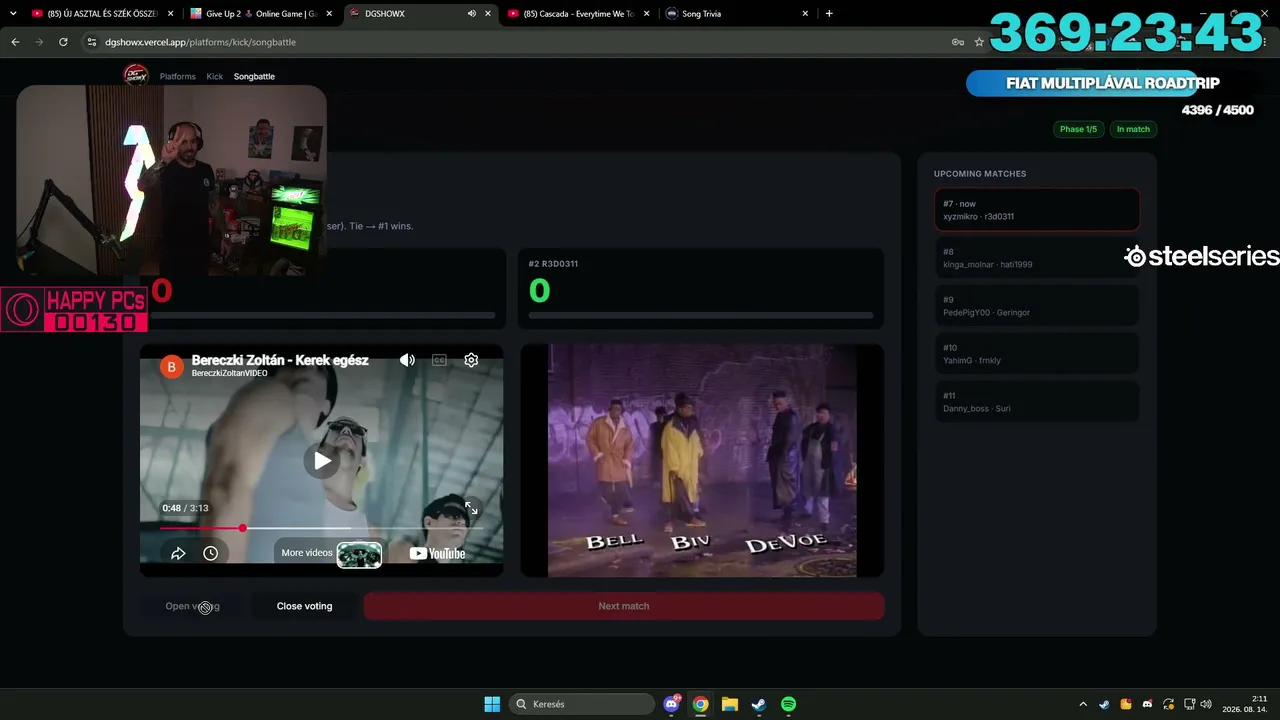Close the DGSHOWX browser tab
Screen dimensions: 1280x720
pyautogui.click(x=488, y=14)
